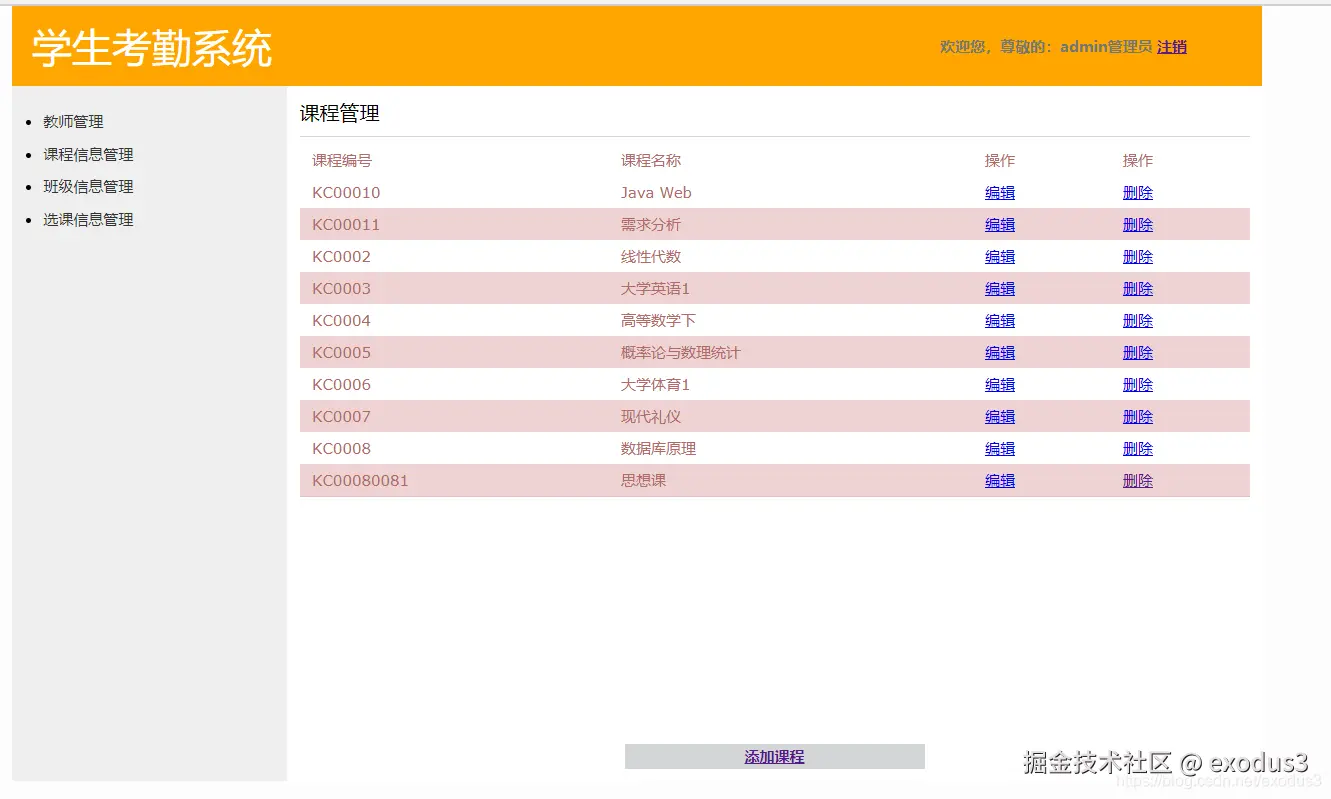Edit the 高等数学下 course

(x=1000, y=321)
